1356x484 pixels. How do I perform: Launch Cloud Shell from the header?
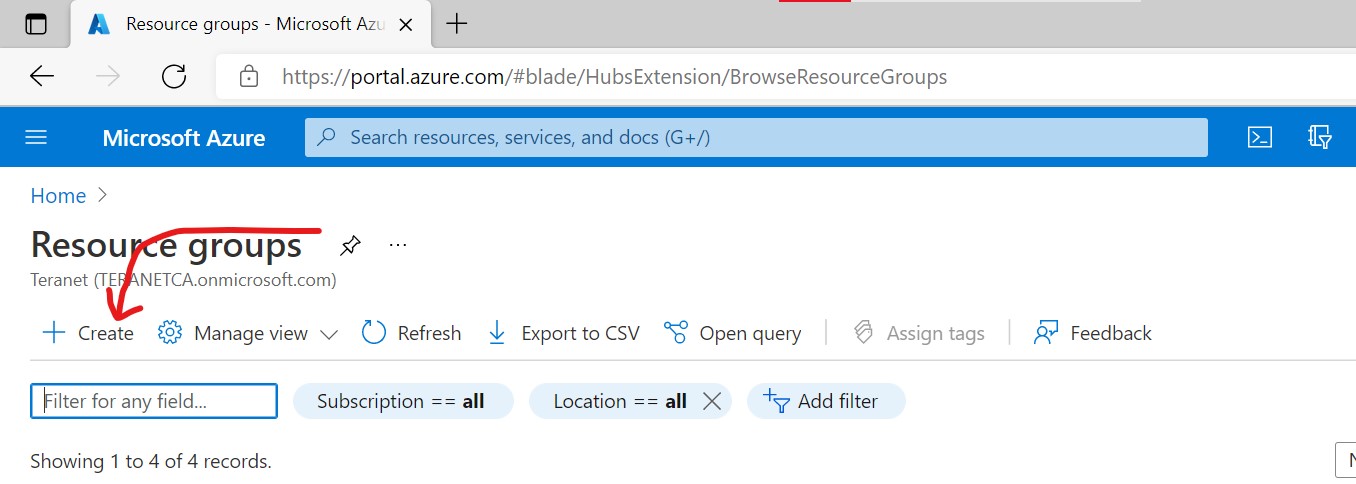click(1259, 137)
